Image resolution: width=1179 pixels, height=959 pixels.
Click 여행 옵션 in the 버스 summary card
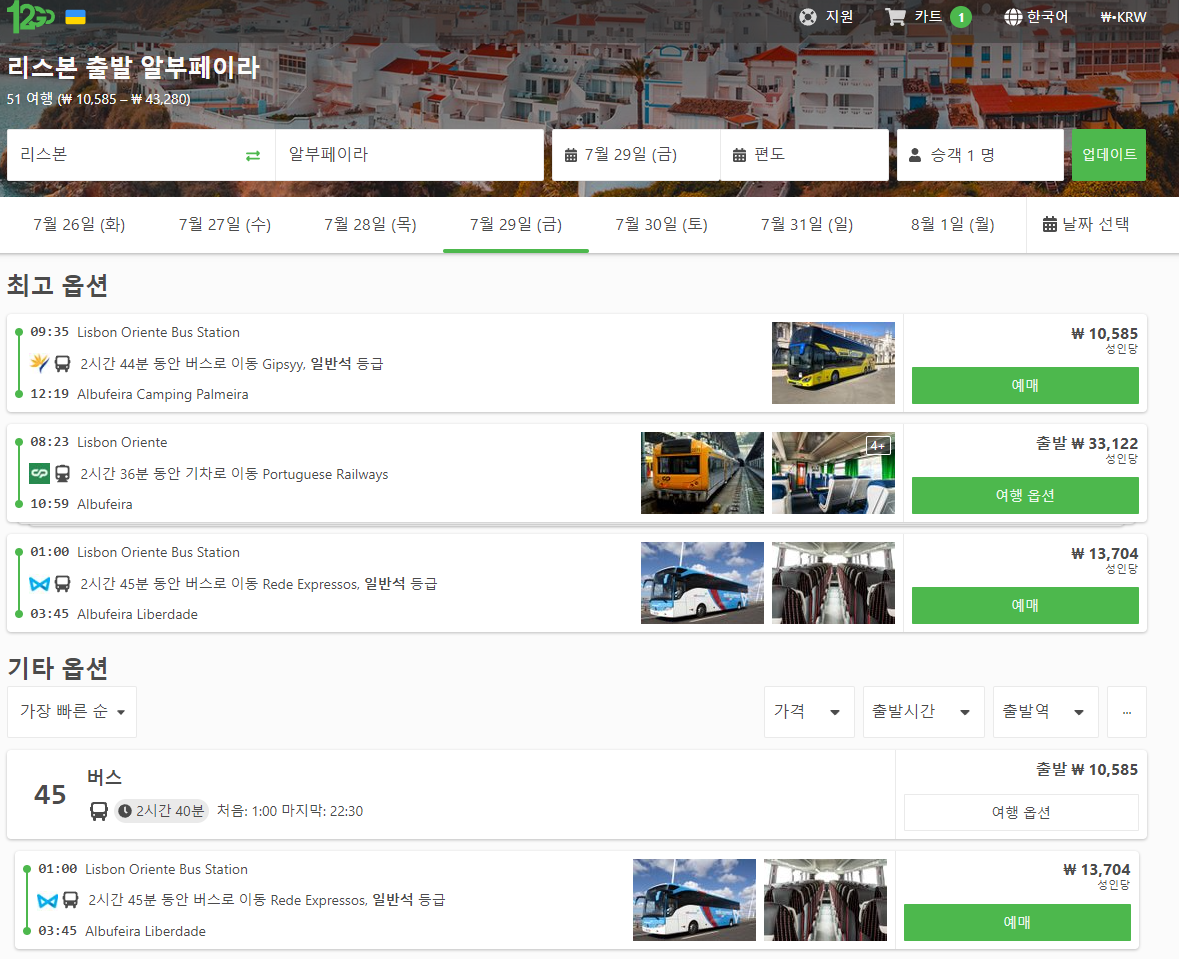pyautogui.click(x=1021, y=812)
